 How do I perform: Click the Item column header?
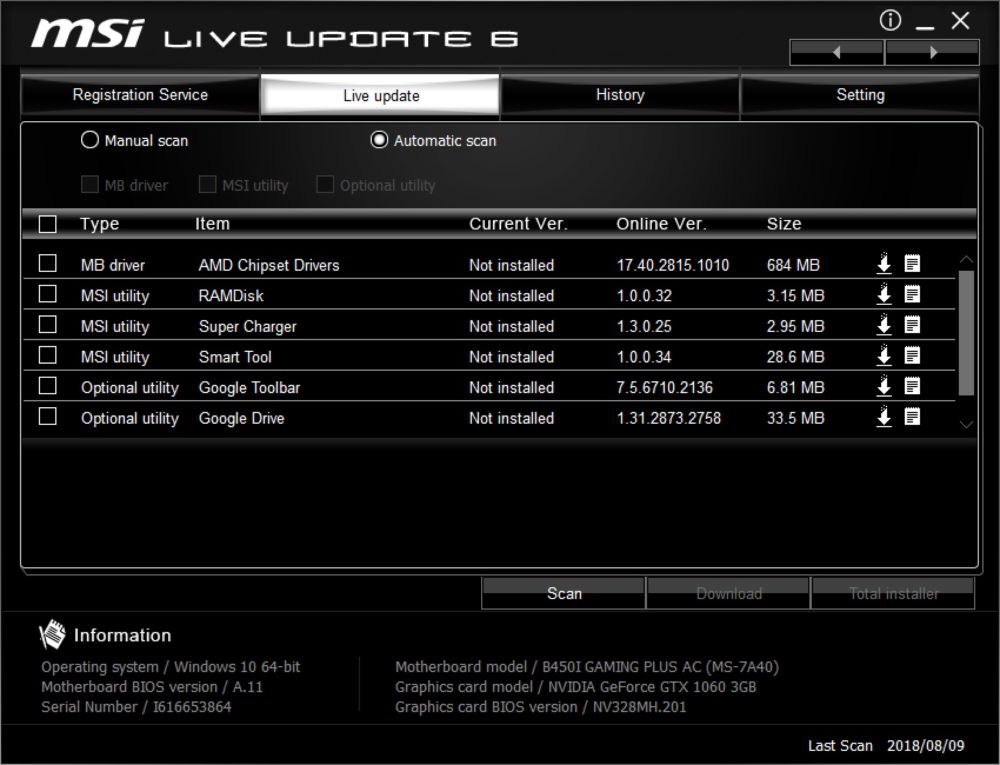pyautogui.click(x=212, y=224)
